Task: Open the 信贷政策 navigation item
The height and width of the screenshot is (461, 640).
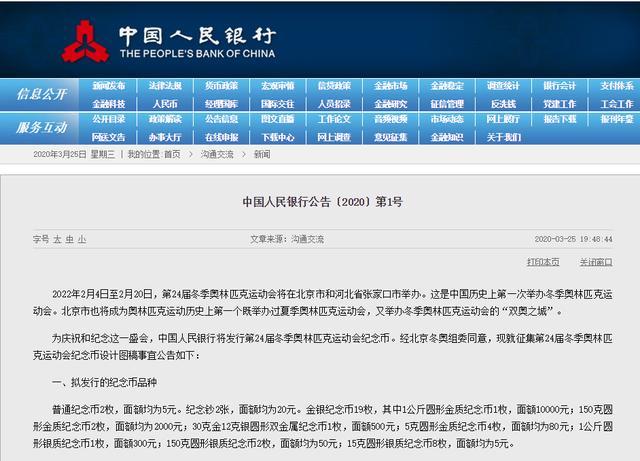Action: 334,86
